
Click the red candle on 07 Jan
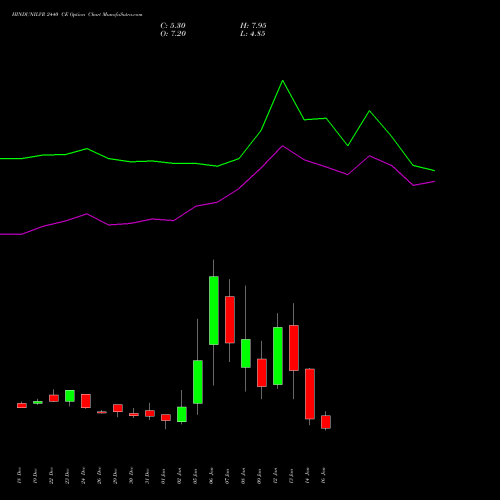click(x=230, y=320)
